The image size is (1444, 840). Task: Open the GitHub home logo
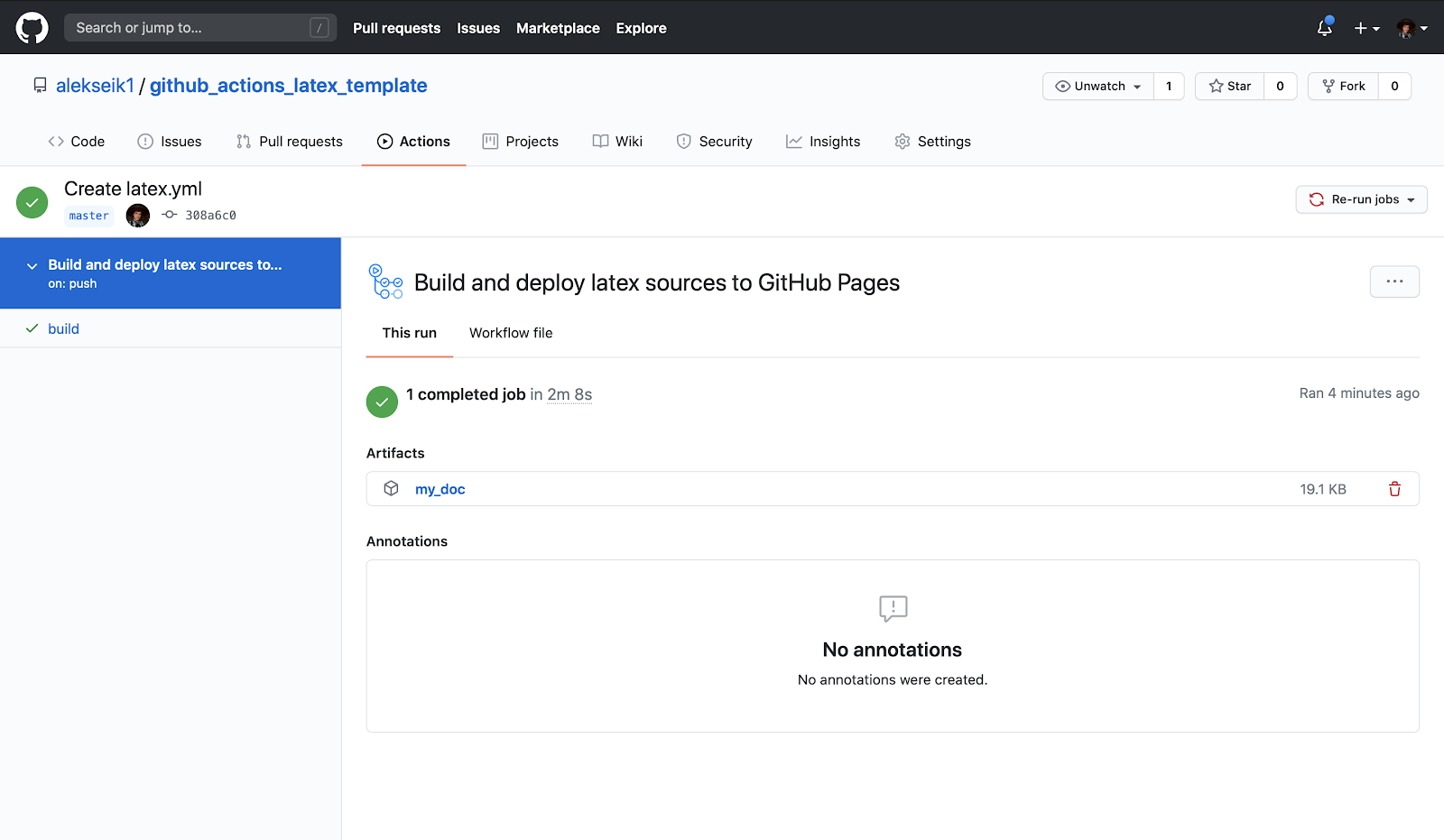[x=32, y=28]
